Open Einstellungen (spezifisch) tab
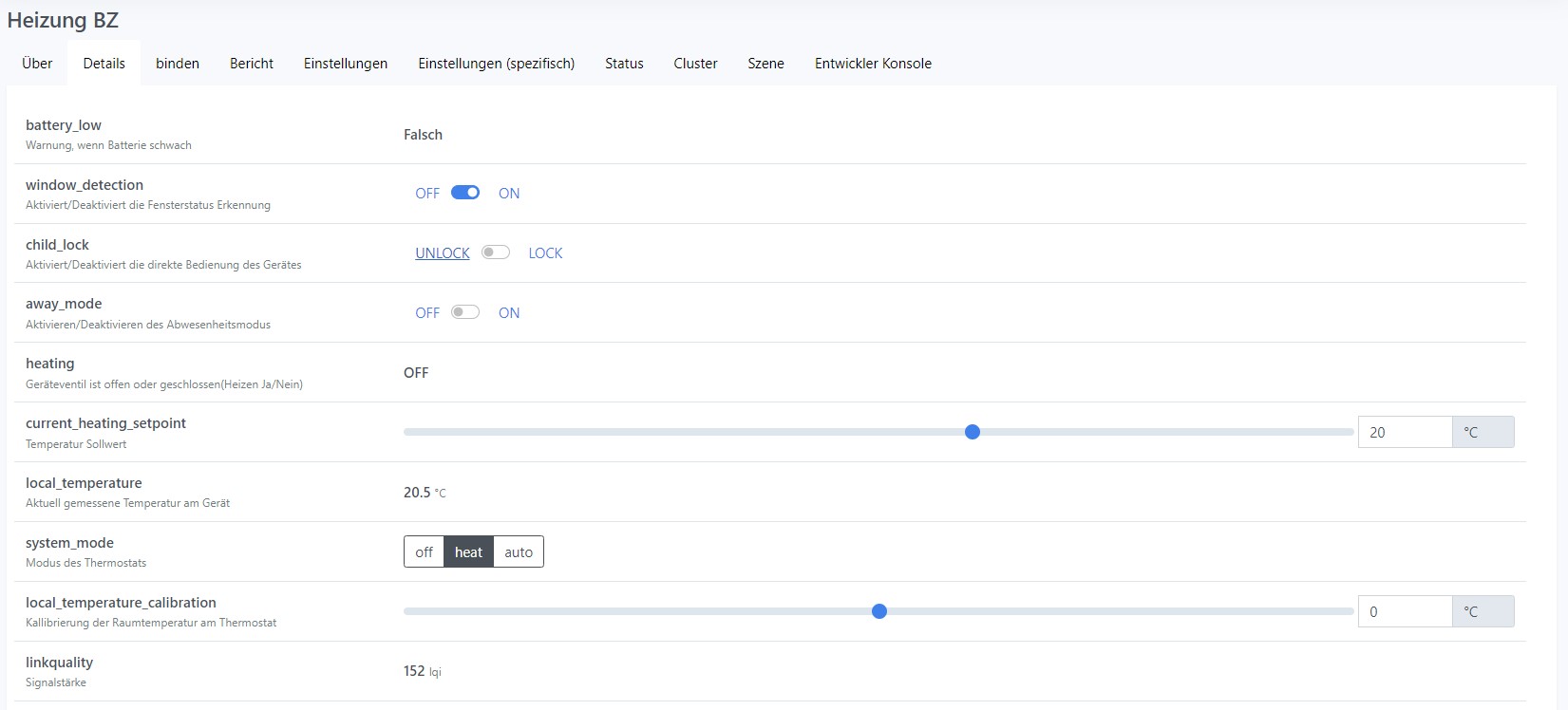 pyautogui.click(x=496, y=64)
